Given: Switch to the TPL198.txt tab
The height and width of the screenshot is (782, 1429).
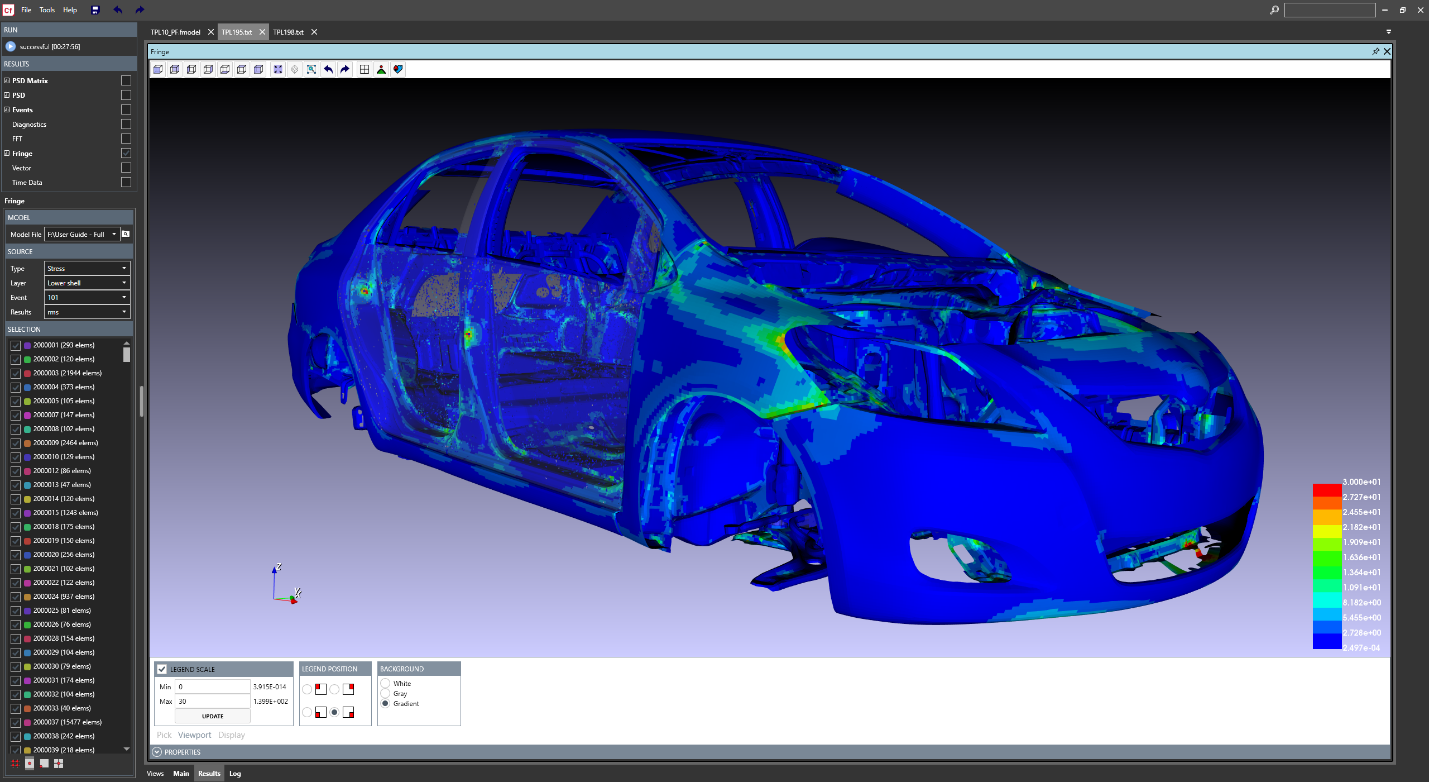Looking at the screenshot, I should pos(288,32).
